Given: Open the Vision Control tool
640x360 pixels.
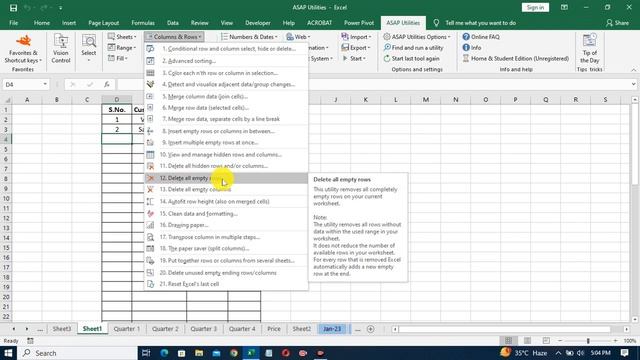Looking at the screenshot, I should tap(61, 49).
